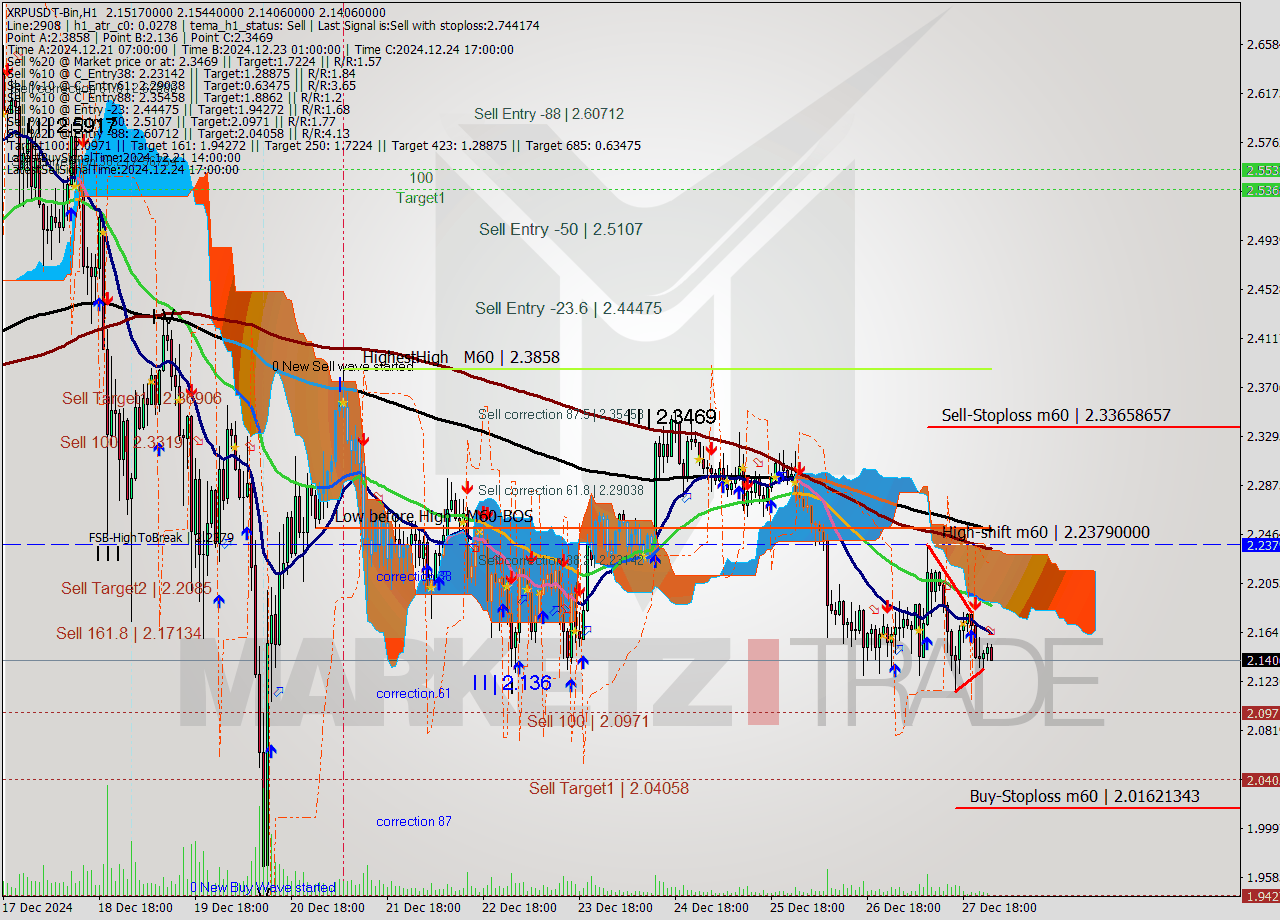Click the blue 2.237 price axis tag
Viewport: 1280px width, 920px height.
coord(1260,545)
